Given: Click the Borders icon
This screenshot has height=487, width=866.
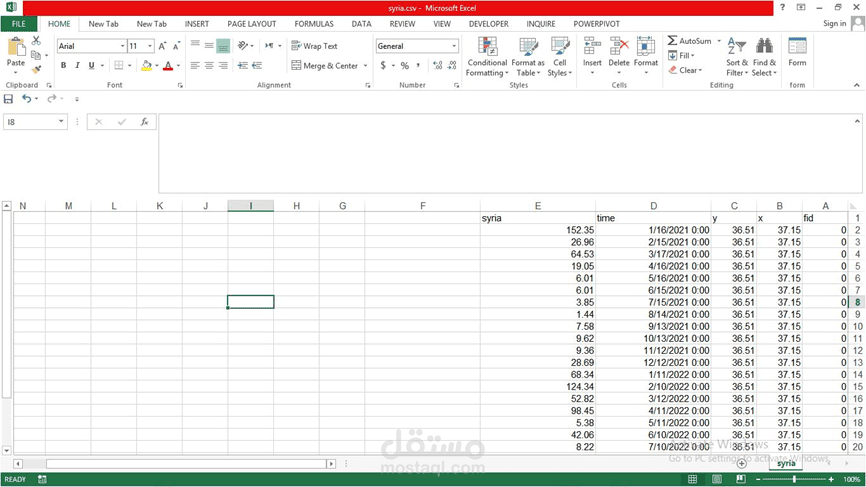Looking at the screenshot, I should (119, 65).
